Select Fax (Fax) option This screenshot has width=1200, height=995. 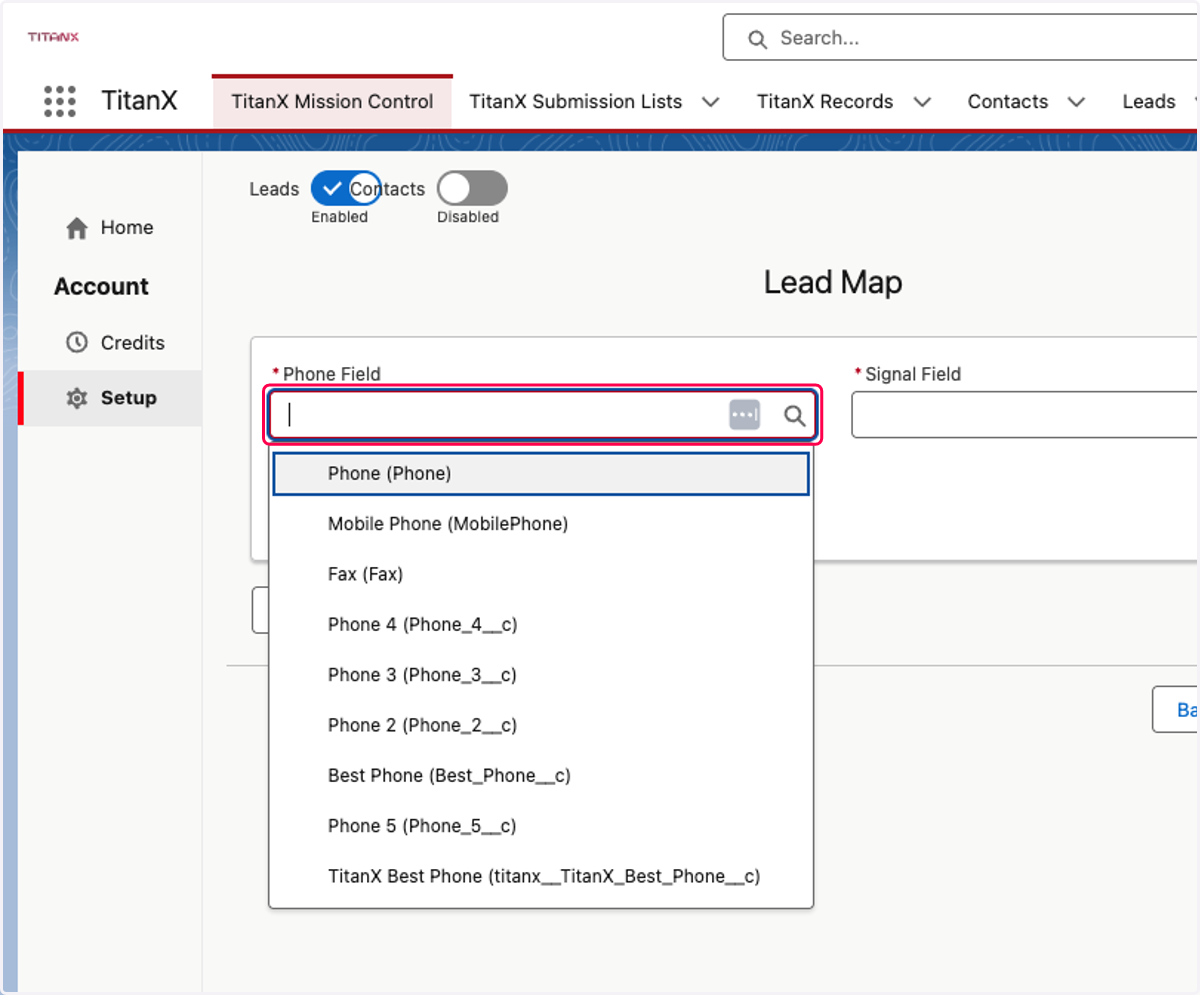pos(541,574)
